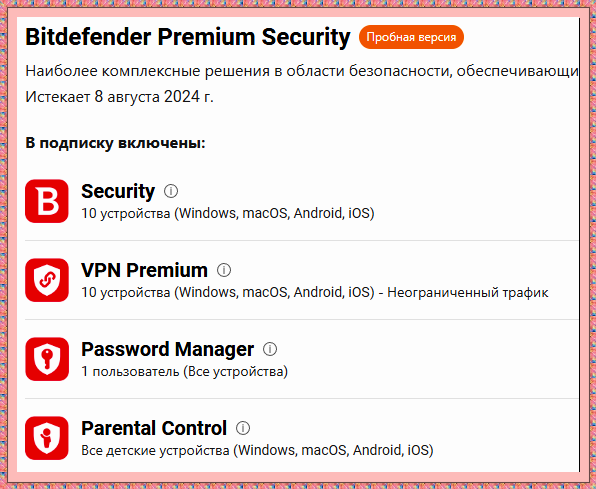The image size is (596, 489).
Task: Click the 1 пользователь (Все устройства) text
Action: click(185, 372)
